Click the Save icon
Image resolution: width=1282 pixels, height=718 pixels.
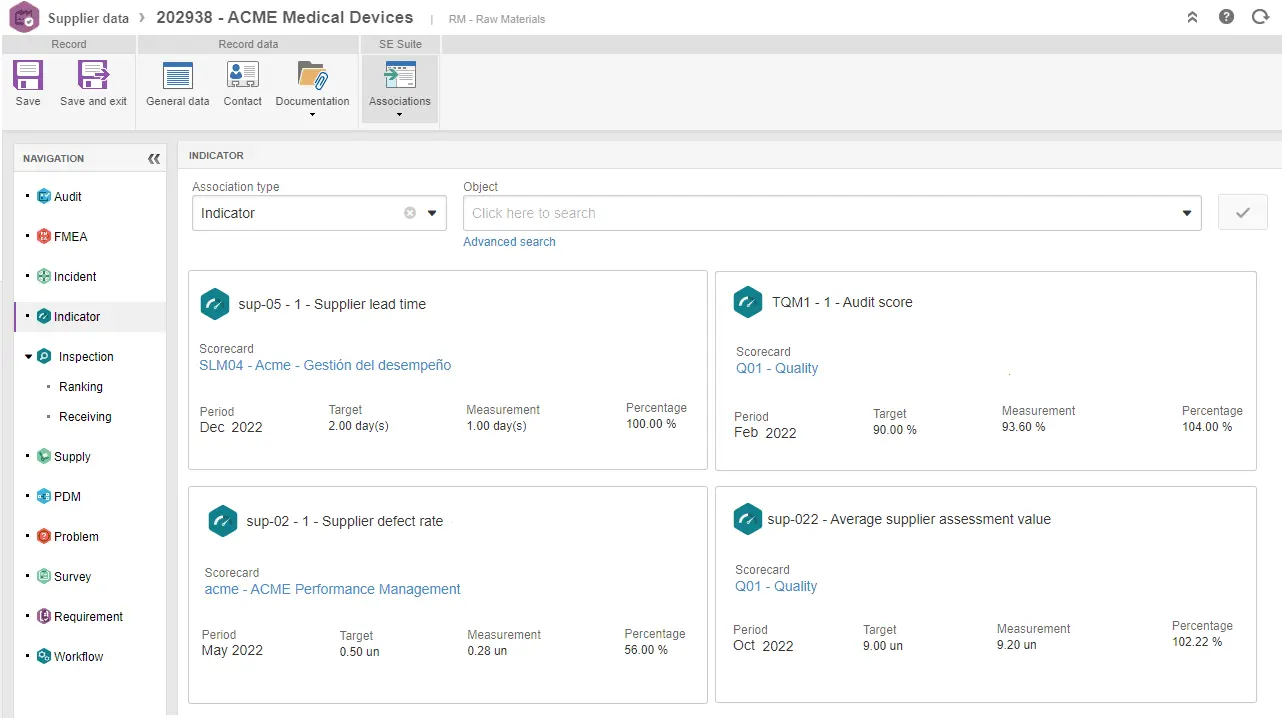coord(28,76)
